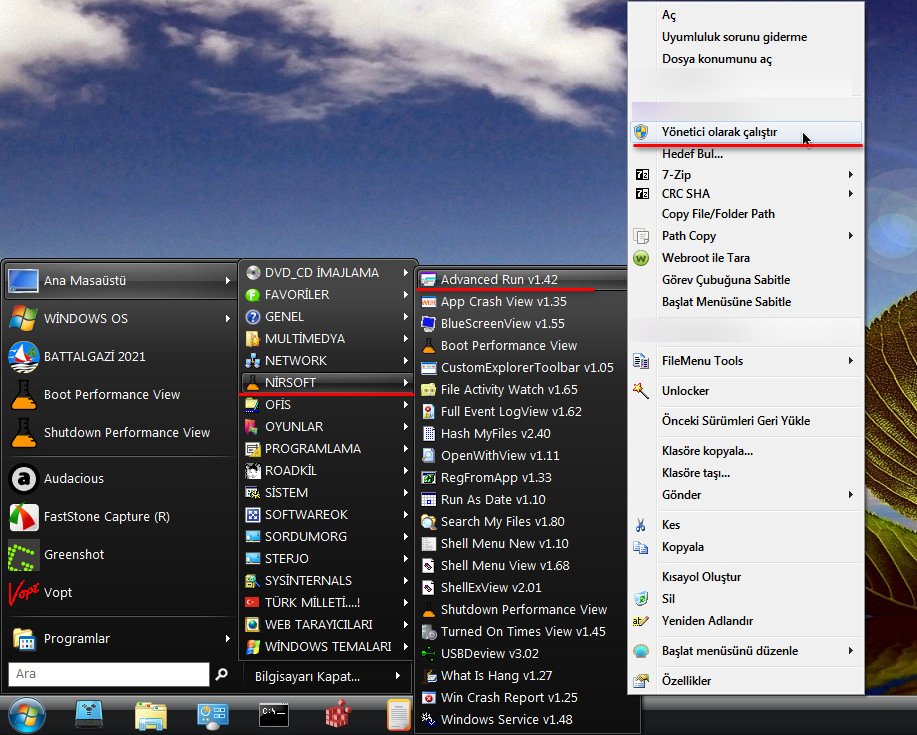The image size is (917, 735).
Task: Click the Unlocker wand icon
Action: pyautogui.click(x=641, y=391)
